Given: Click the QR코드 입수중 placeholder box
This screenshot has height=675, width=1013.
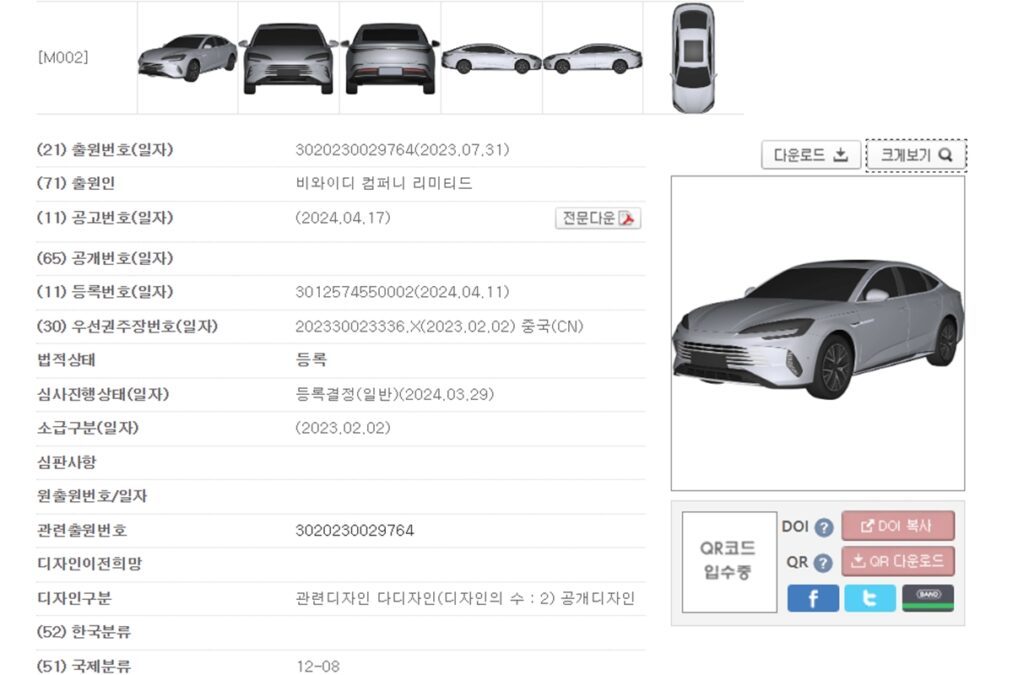Looking at the screenshot, I should pos(729,562).
